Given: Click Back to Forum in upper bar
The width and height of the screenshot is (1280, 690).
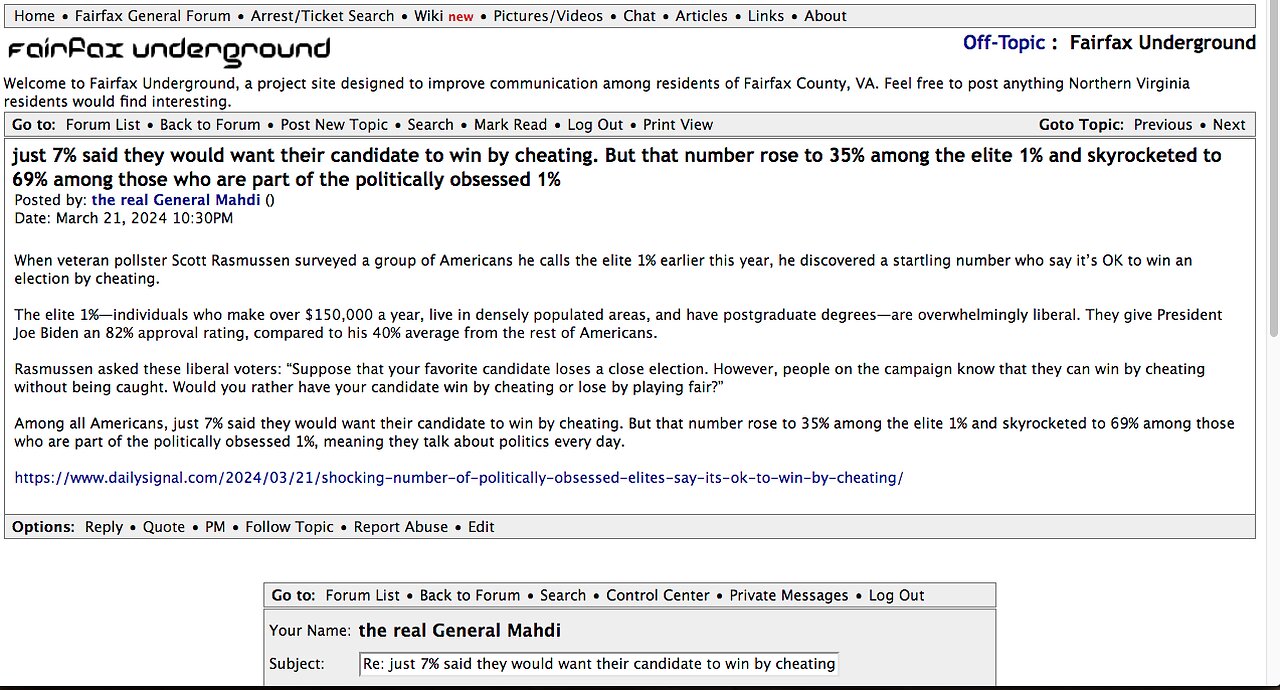Looking at the screenshot, I should pos(210,125).
